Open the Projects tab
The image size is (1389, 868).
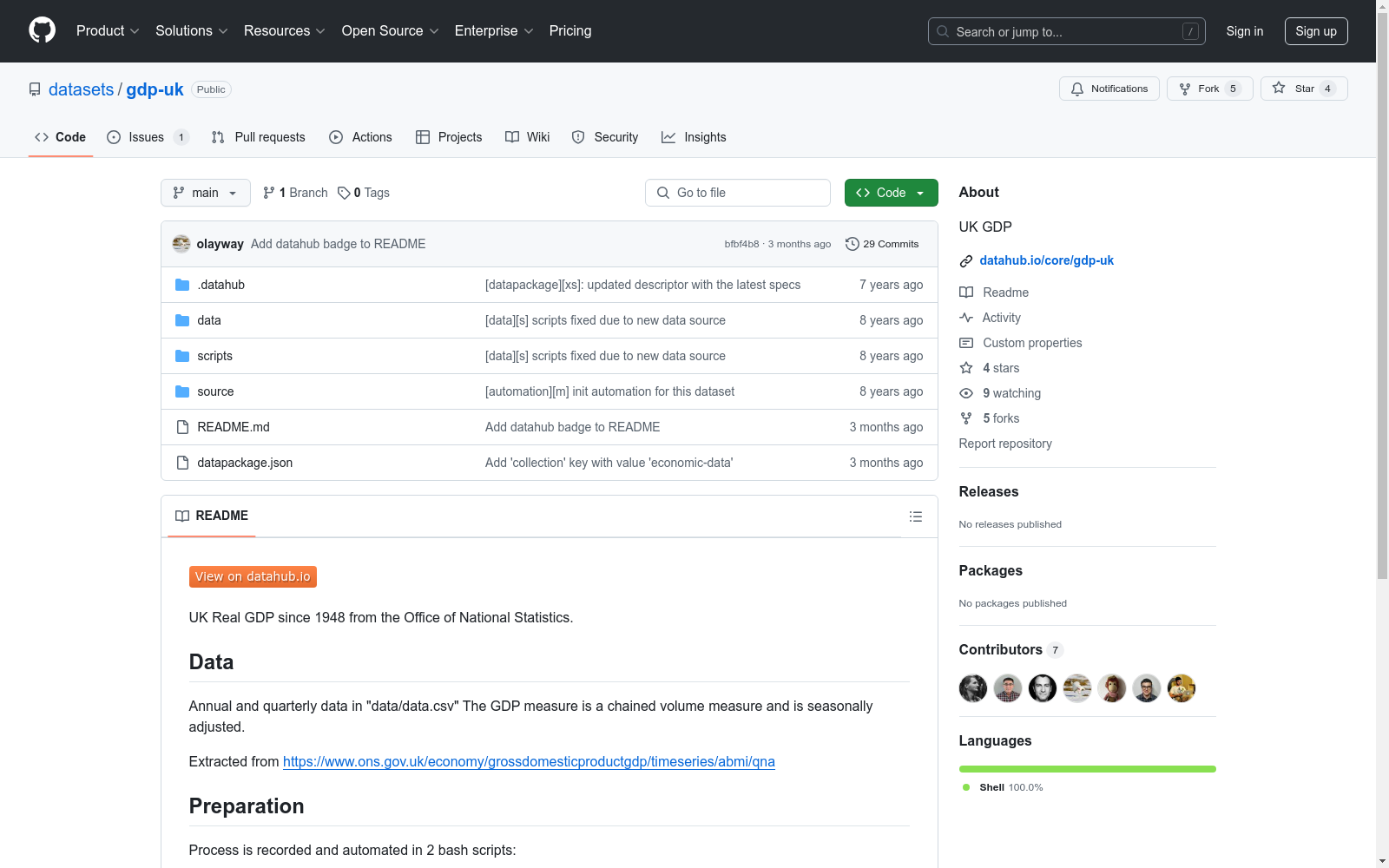coord(449,137)
